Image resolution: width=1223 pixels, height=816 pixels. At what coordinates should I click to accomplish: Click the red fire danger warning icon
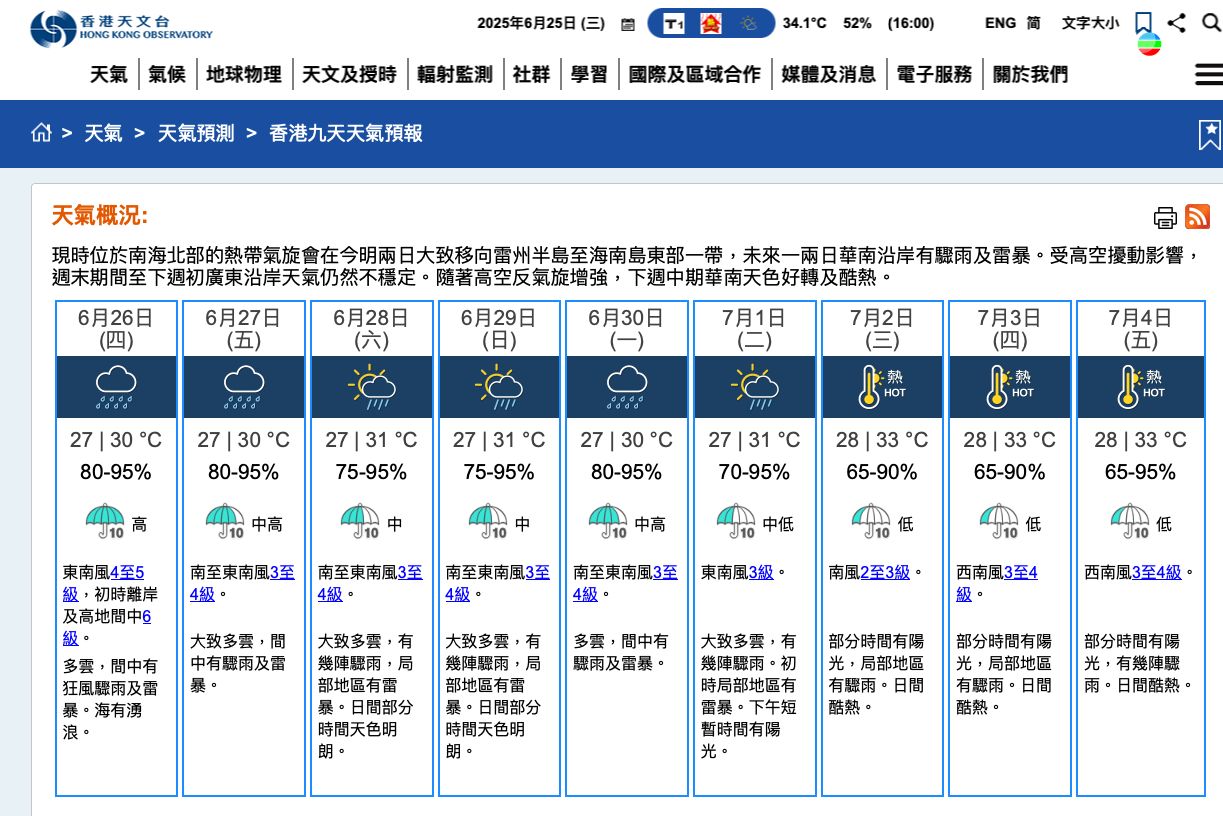[711, 23]
